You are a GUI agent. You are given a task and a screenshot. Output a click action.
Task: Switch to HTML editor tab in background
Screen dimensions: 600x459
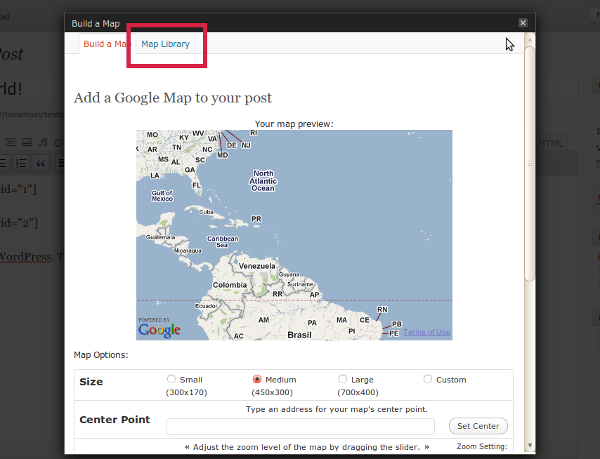click(x=551, y=143)
